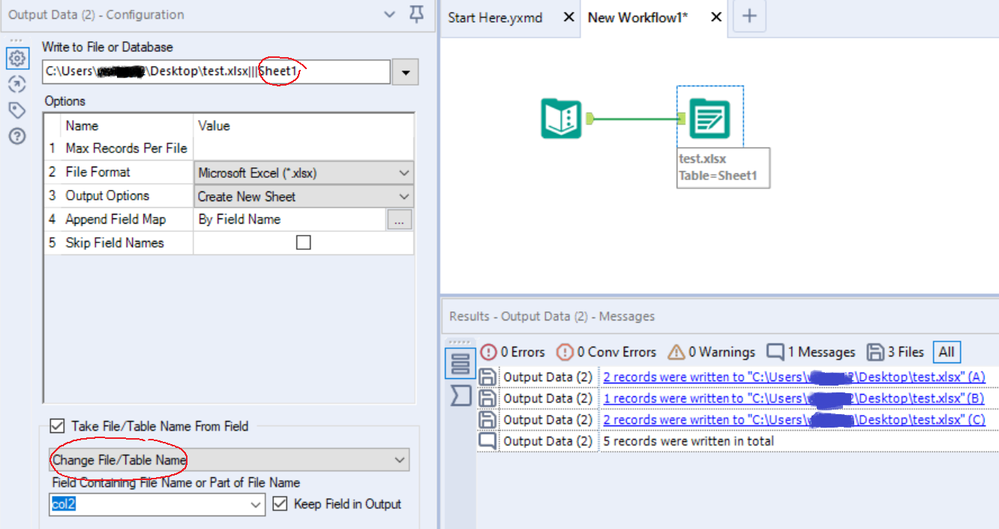
Task: Filter results by 3 Files
Action: 895,352
